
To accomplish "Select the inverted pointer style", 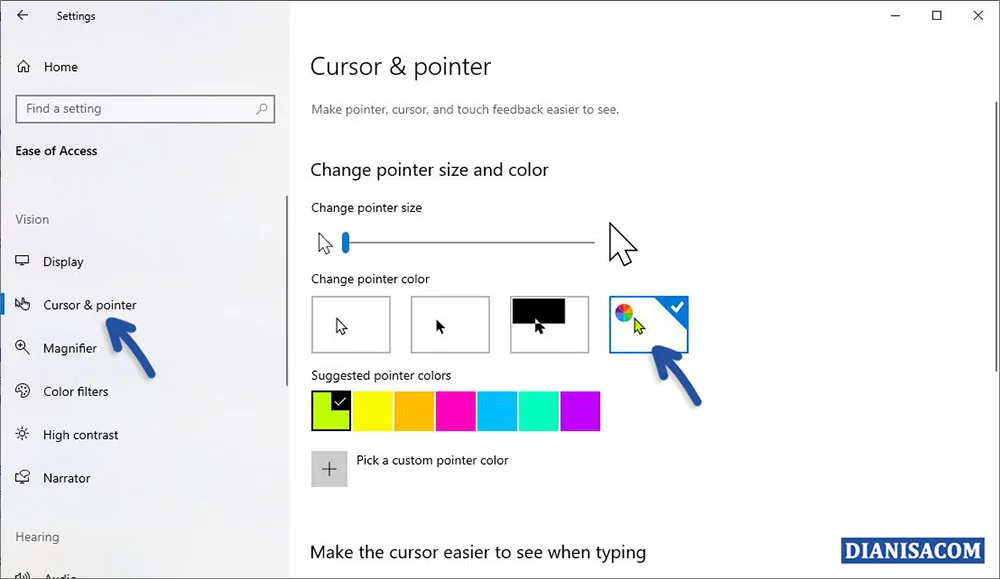I will click(x=548, y=324).
